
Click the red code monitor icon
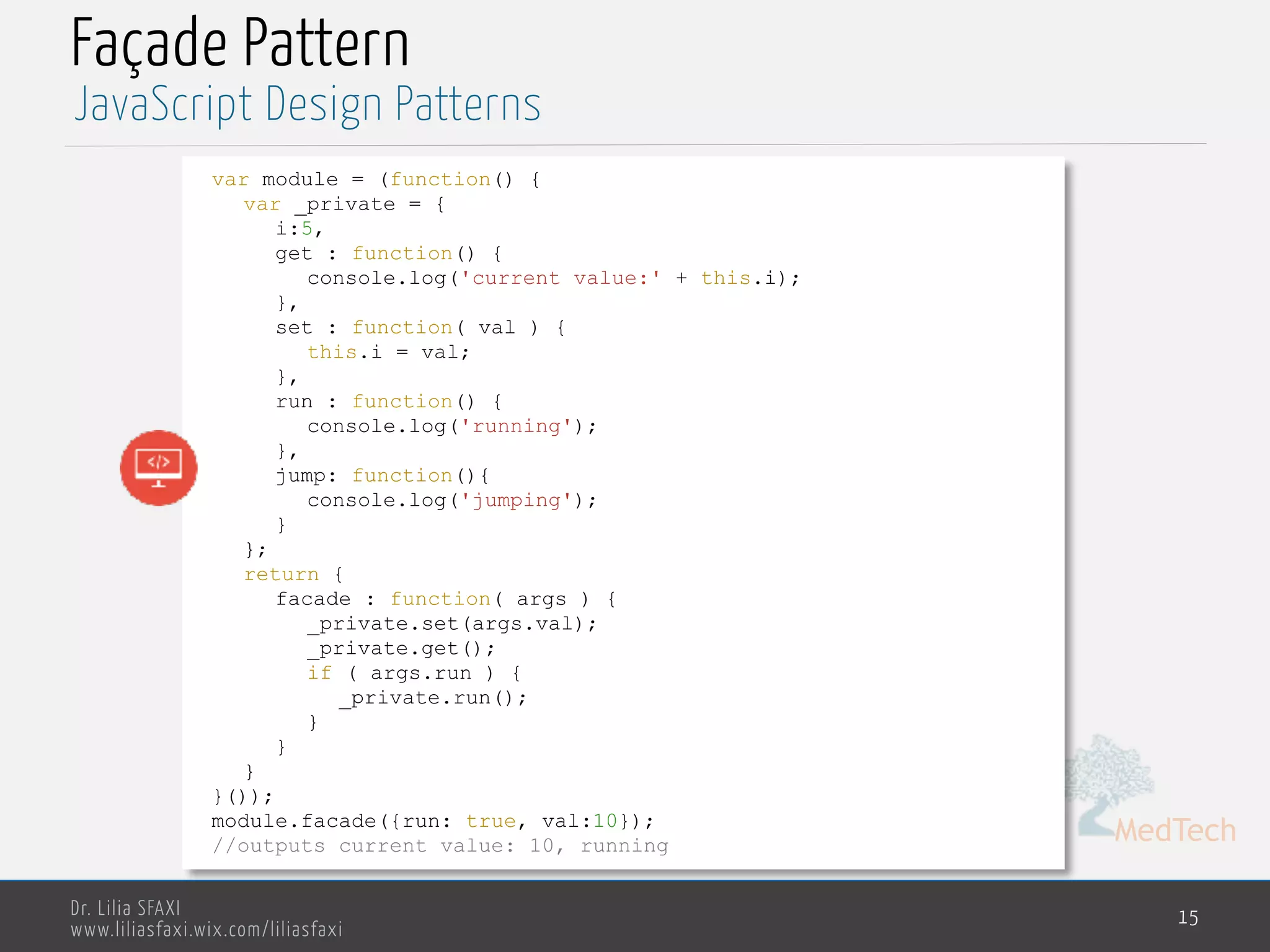click(159, 468)
